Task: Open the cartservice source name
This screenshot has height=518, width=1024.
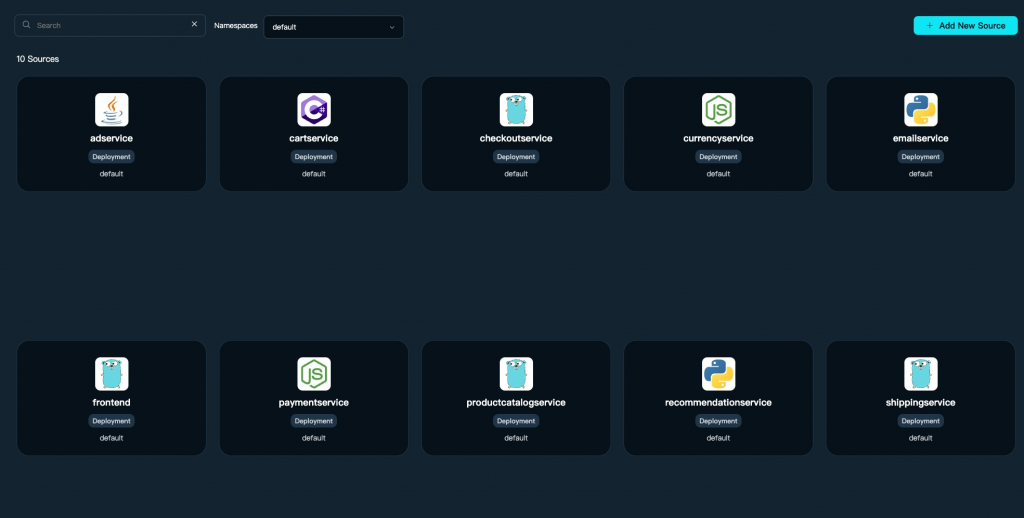Action: click(x=314, y=138)
